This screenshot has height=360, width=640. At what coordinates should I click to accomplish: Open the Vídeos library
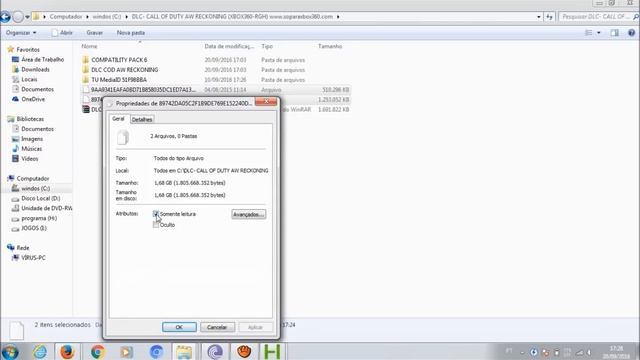[x=29, y=158]
